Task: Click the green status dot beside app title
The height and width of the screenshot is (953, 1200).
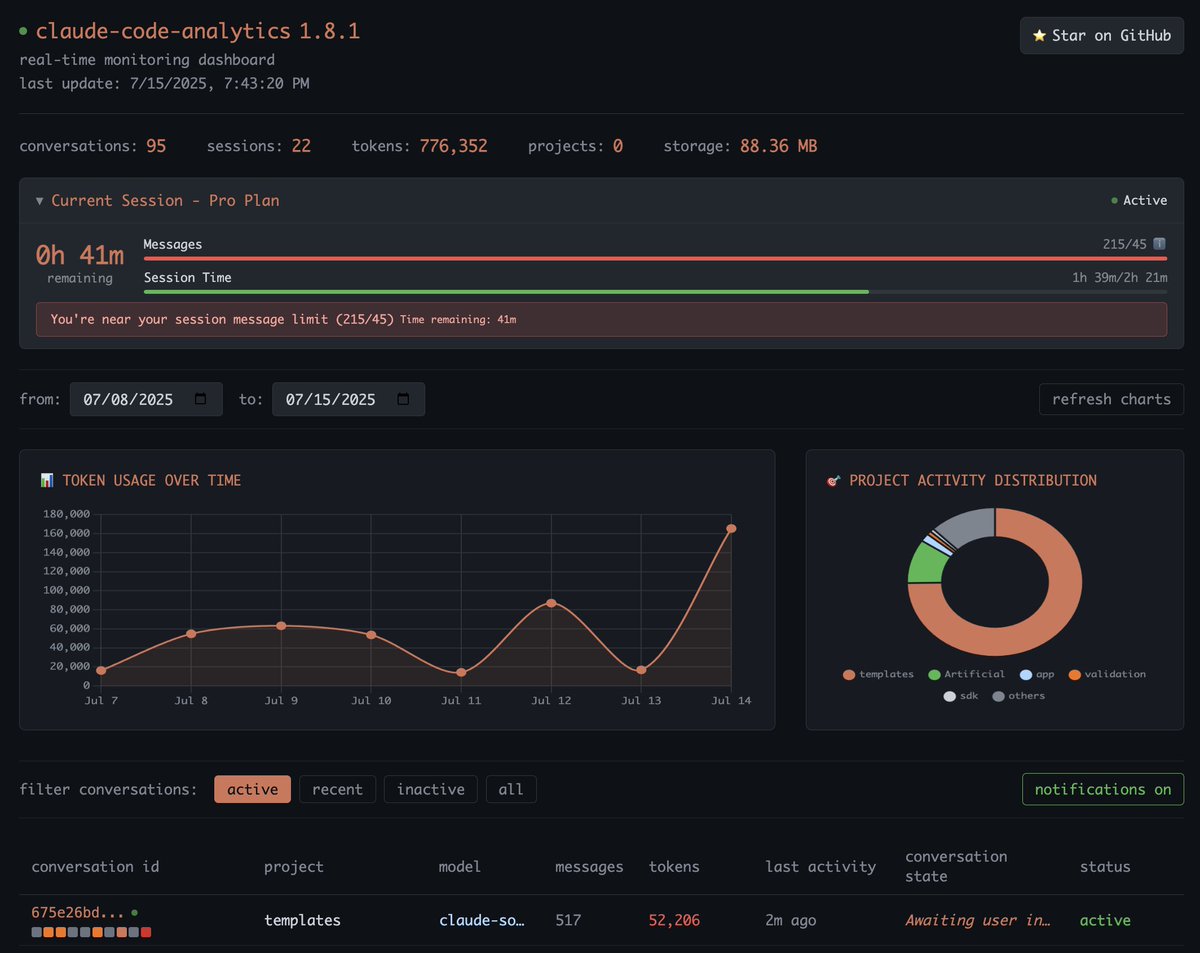Action: pos(24,32)
